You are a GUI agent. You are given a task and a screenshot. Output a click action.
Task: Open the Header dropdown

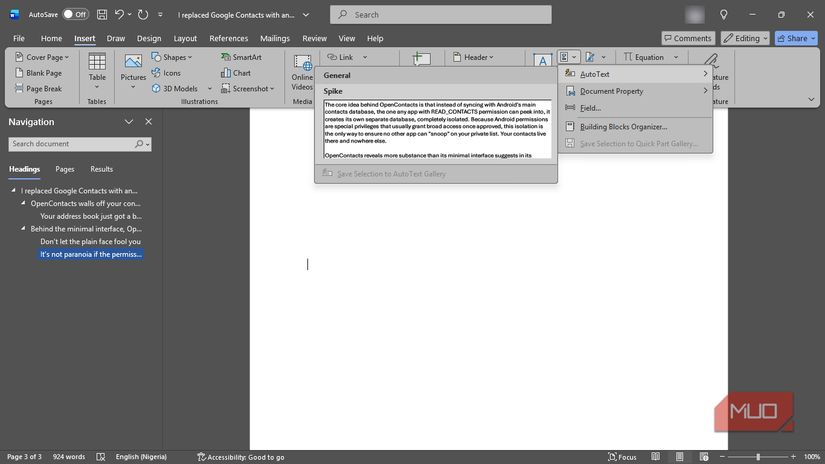click(473, 57)
